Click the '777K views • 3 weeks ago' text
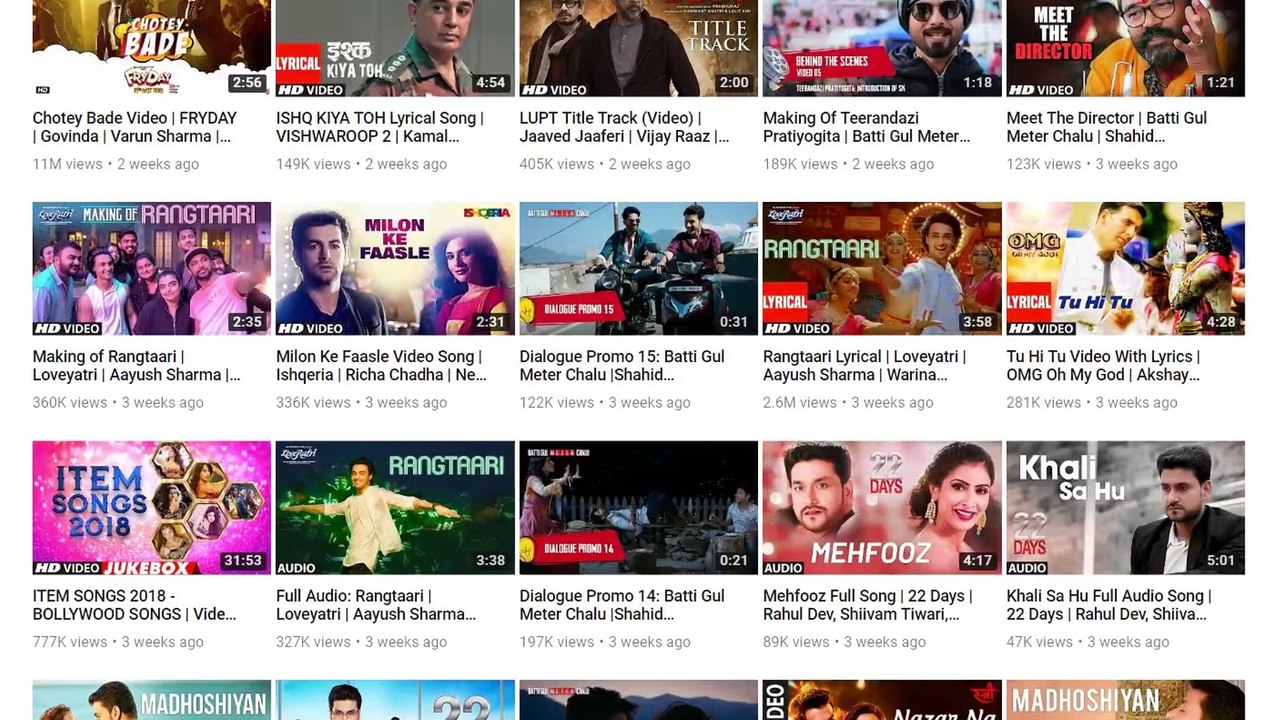The width and height of the screenshot is (1280, 720). coord(118,642)
